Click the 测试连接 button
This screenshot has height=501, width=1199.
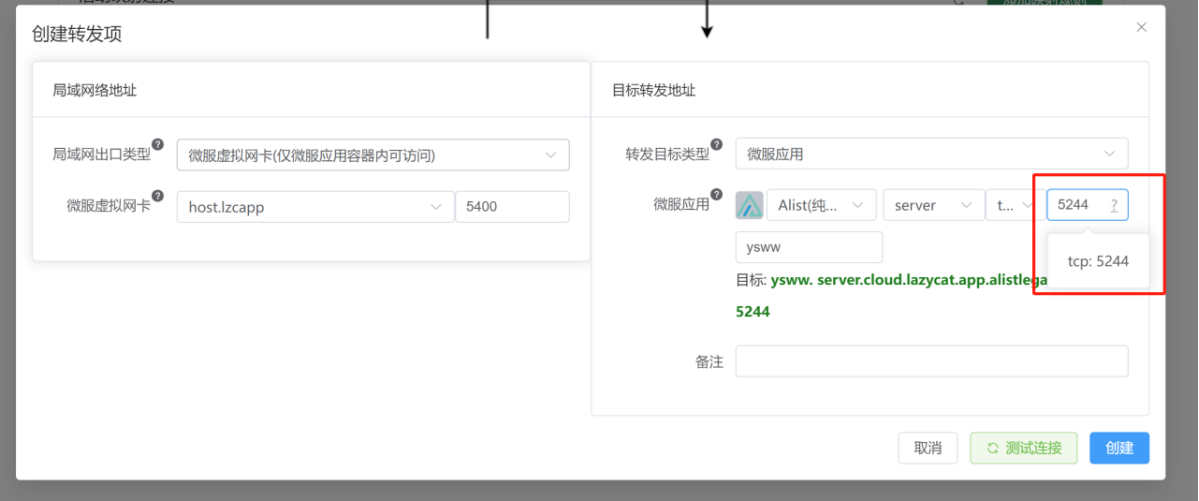(x=1024, y=448)
